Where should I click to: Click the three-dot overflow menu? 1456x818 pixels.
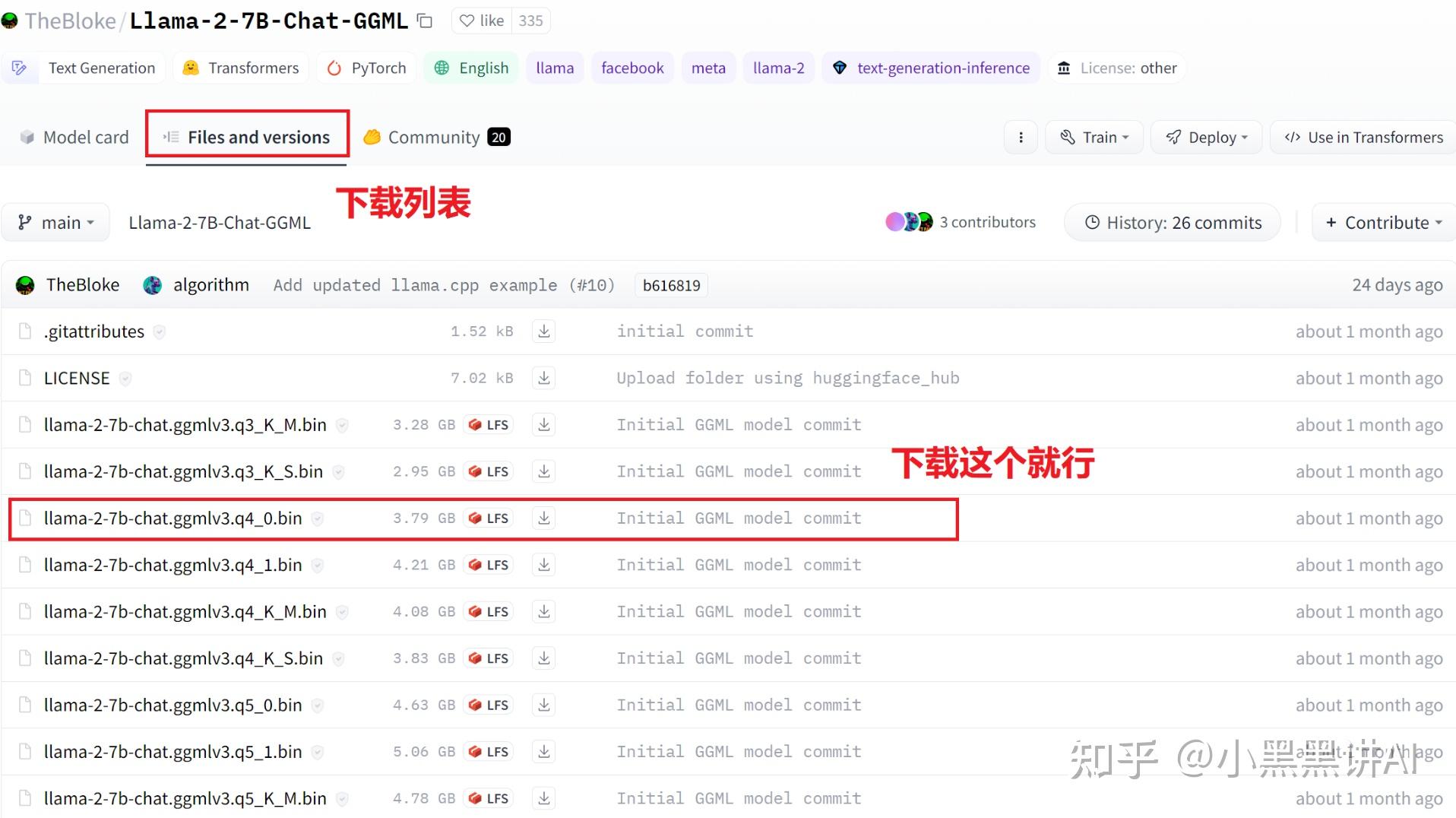[1021, 137]
